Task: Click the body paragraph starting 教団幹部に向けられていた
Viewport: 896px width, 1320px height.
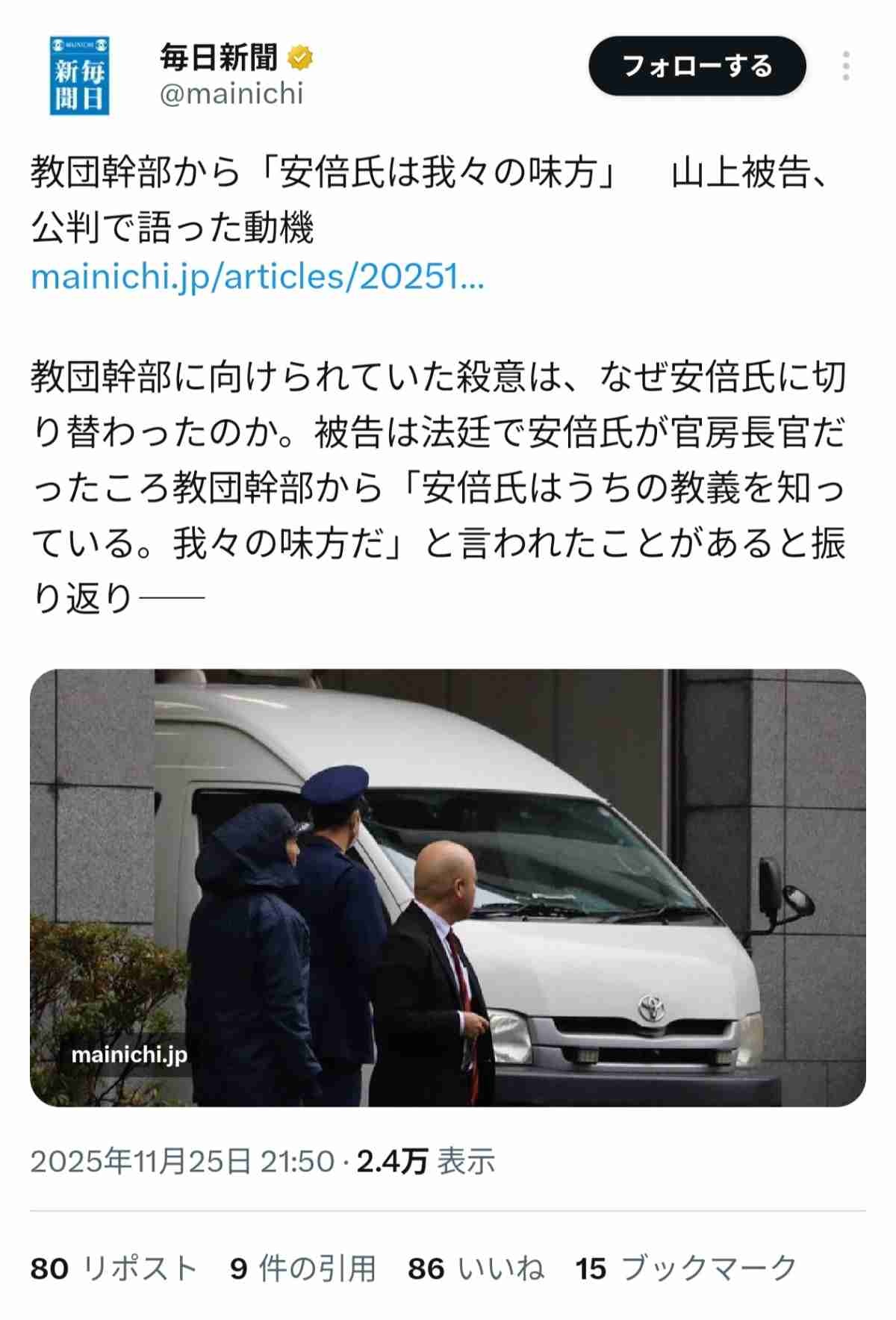Action: click(x=439, y=487)
